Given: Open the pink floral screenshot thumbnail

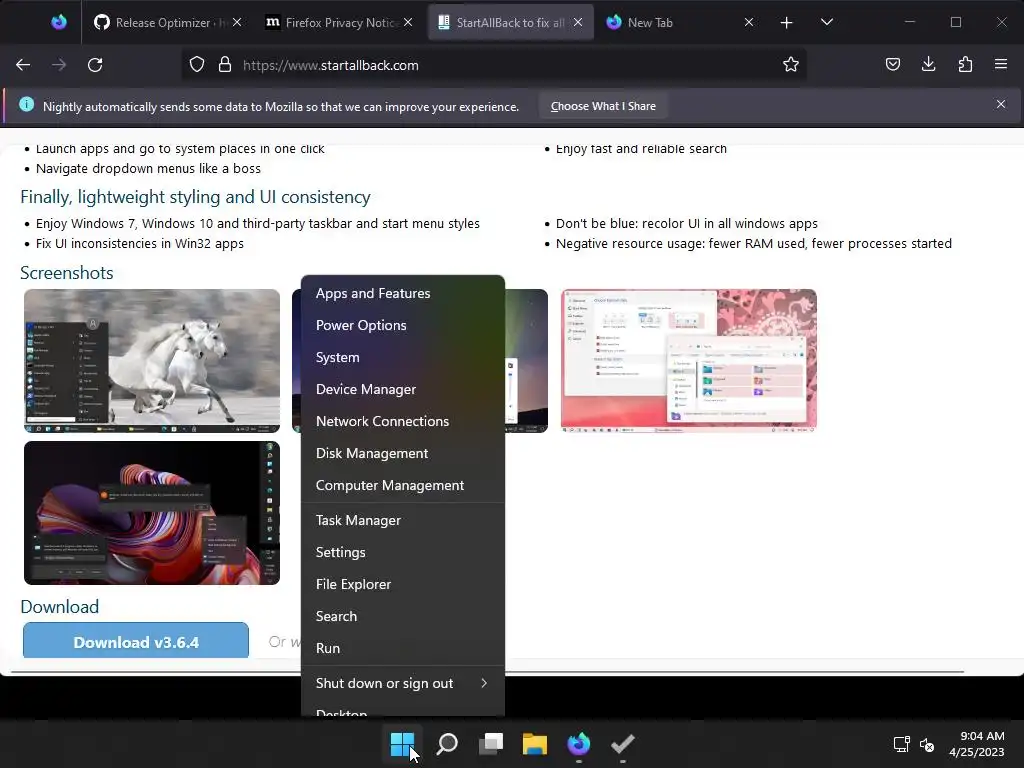Looking at the screenshot, I should [688, 361].
